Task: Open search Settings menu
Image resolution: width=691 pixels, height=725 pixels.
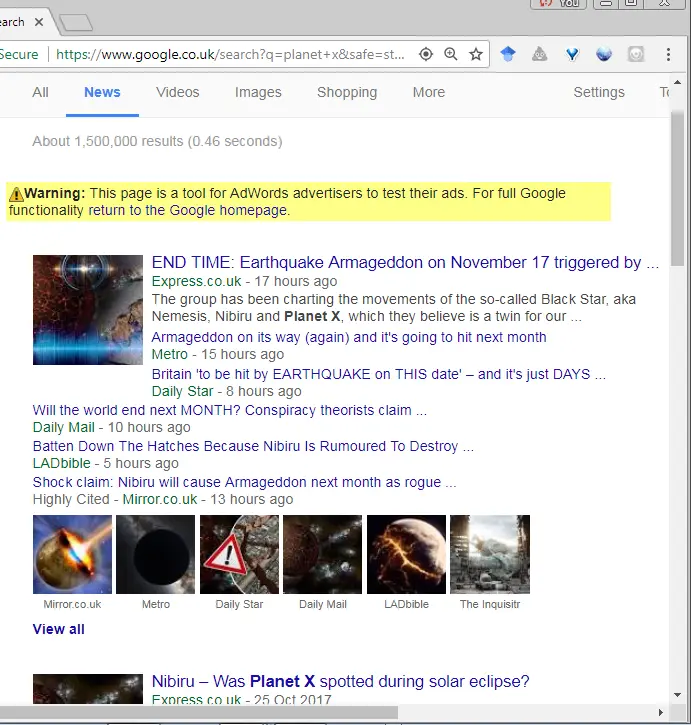Action: point(599,92)
